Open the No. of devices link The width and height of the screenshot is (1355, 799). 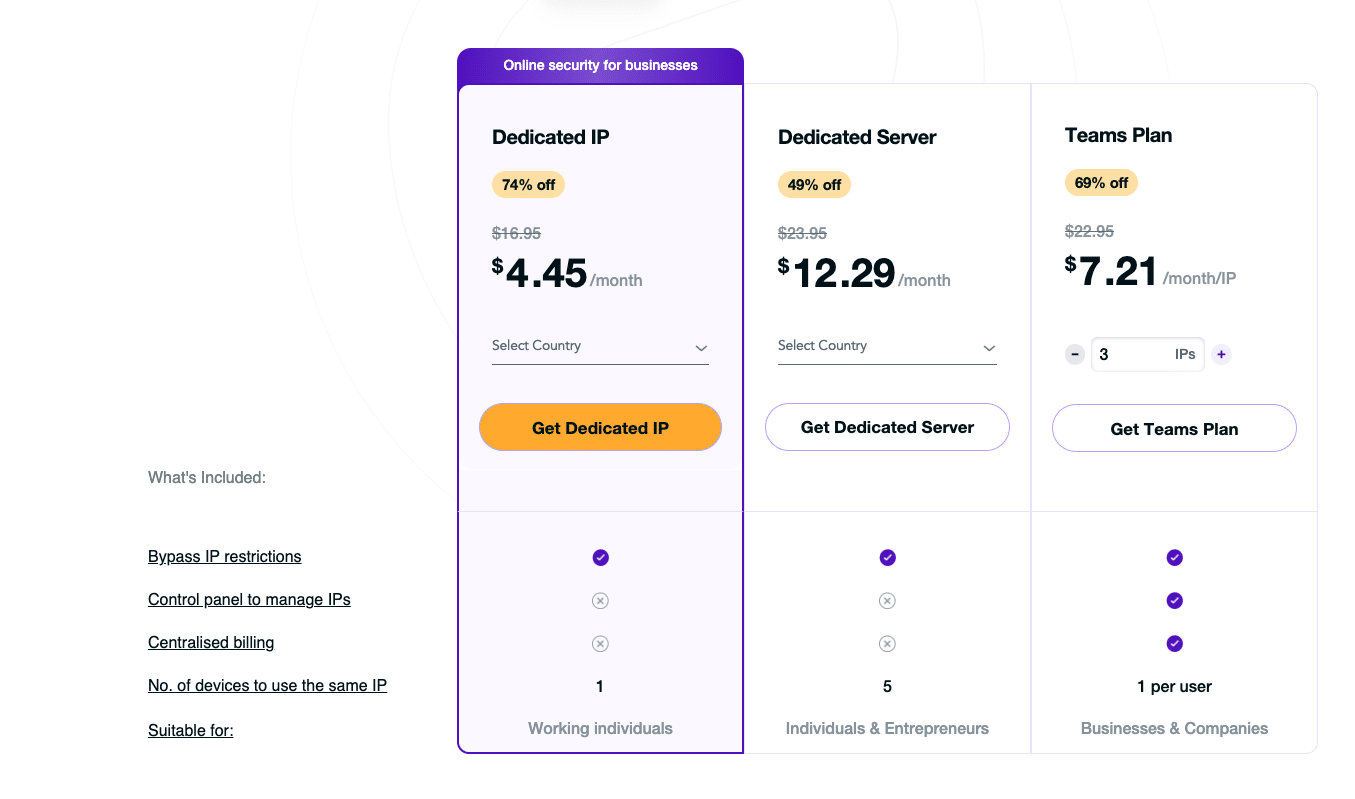267,685
